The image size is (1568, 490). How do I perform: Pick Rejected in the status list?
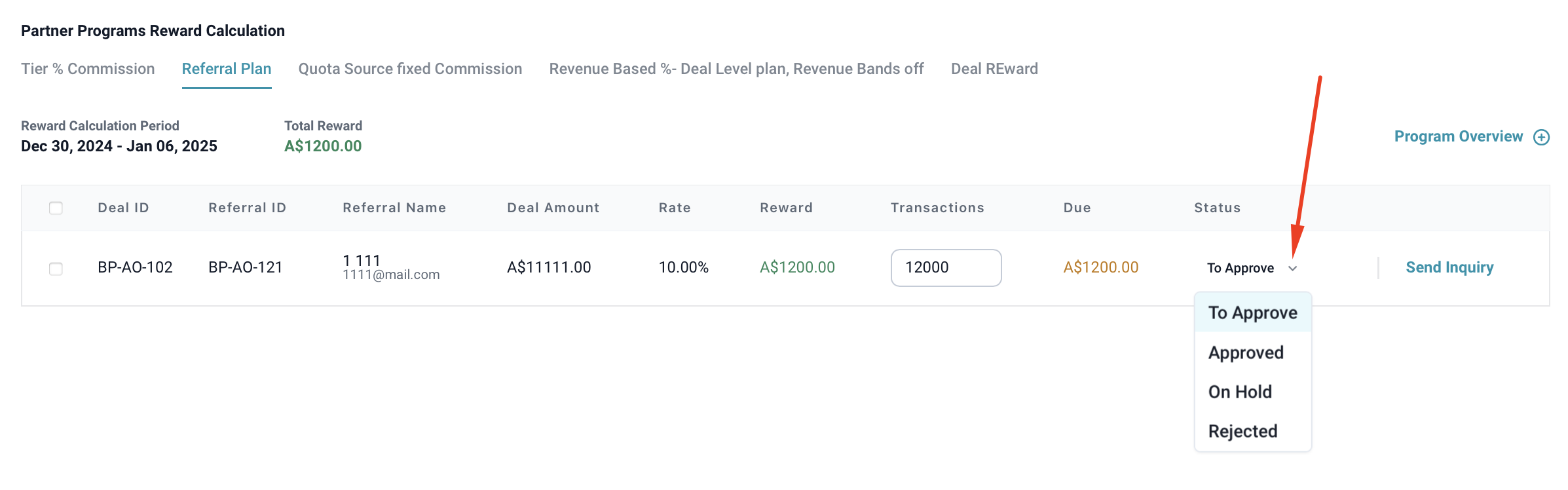1242,431
